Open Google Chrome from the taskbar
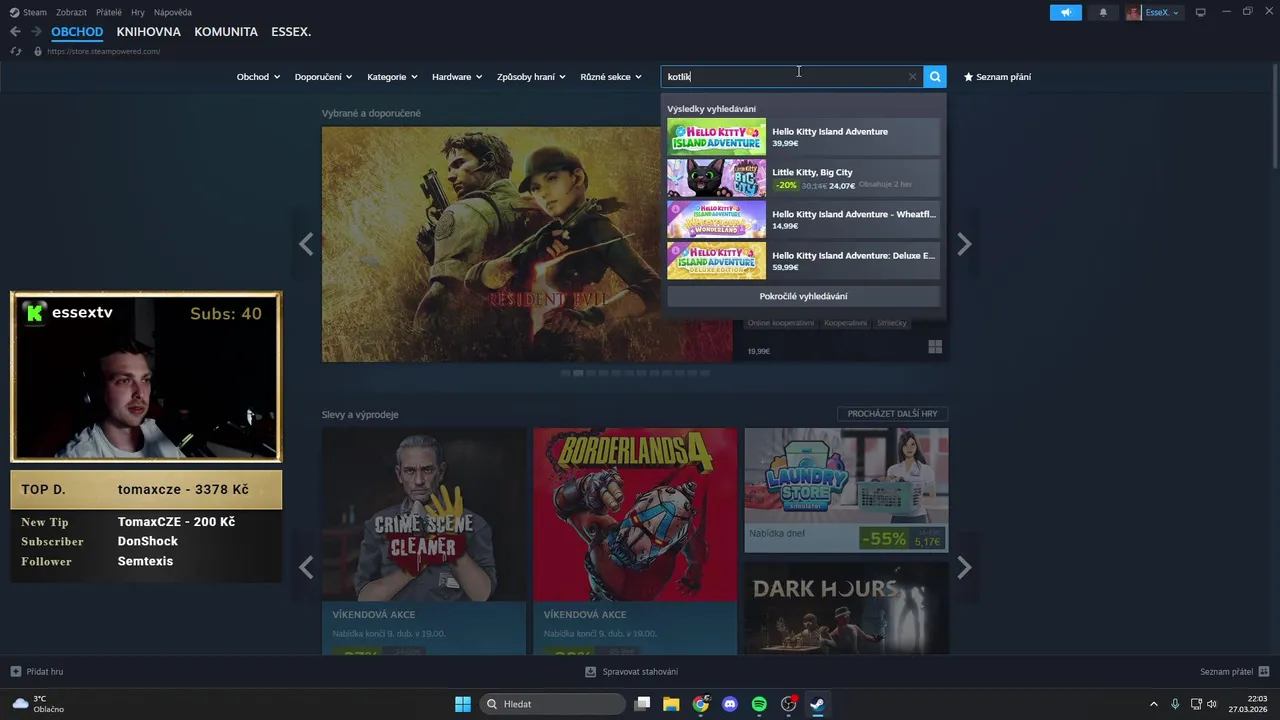Screen dimensions: 1280x720 point(701,704)
